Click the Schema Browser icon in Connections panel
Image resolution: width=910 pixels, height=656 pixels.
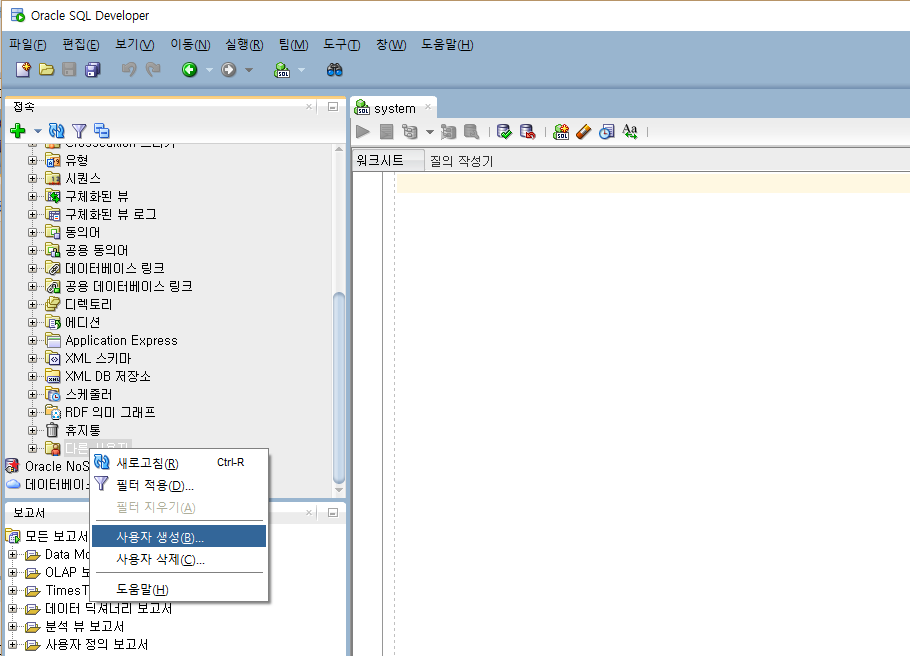point(102,131)
